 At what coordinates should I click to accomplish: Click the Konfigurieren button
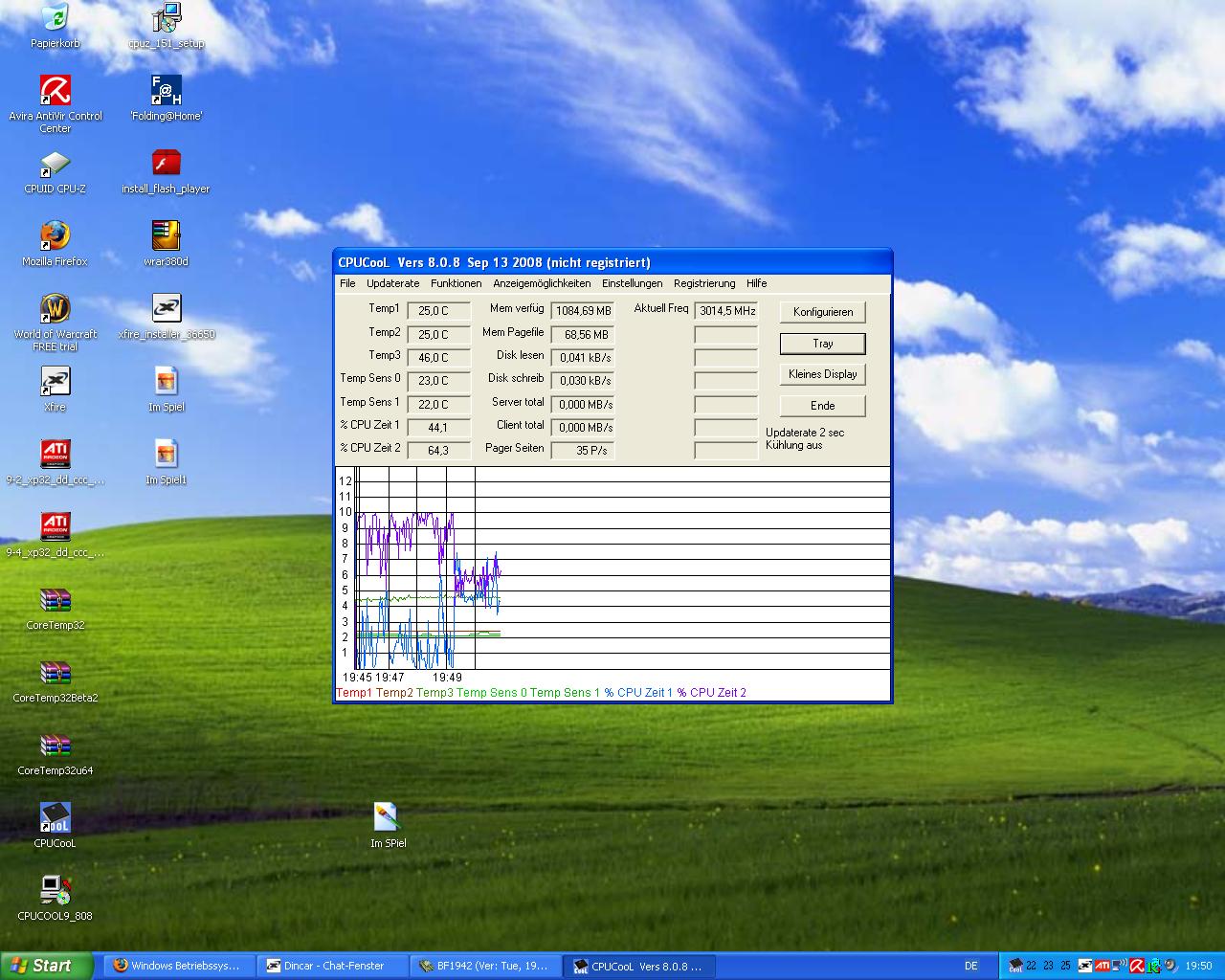pyautogui.click(x=823, y=312)
